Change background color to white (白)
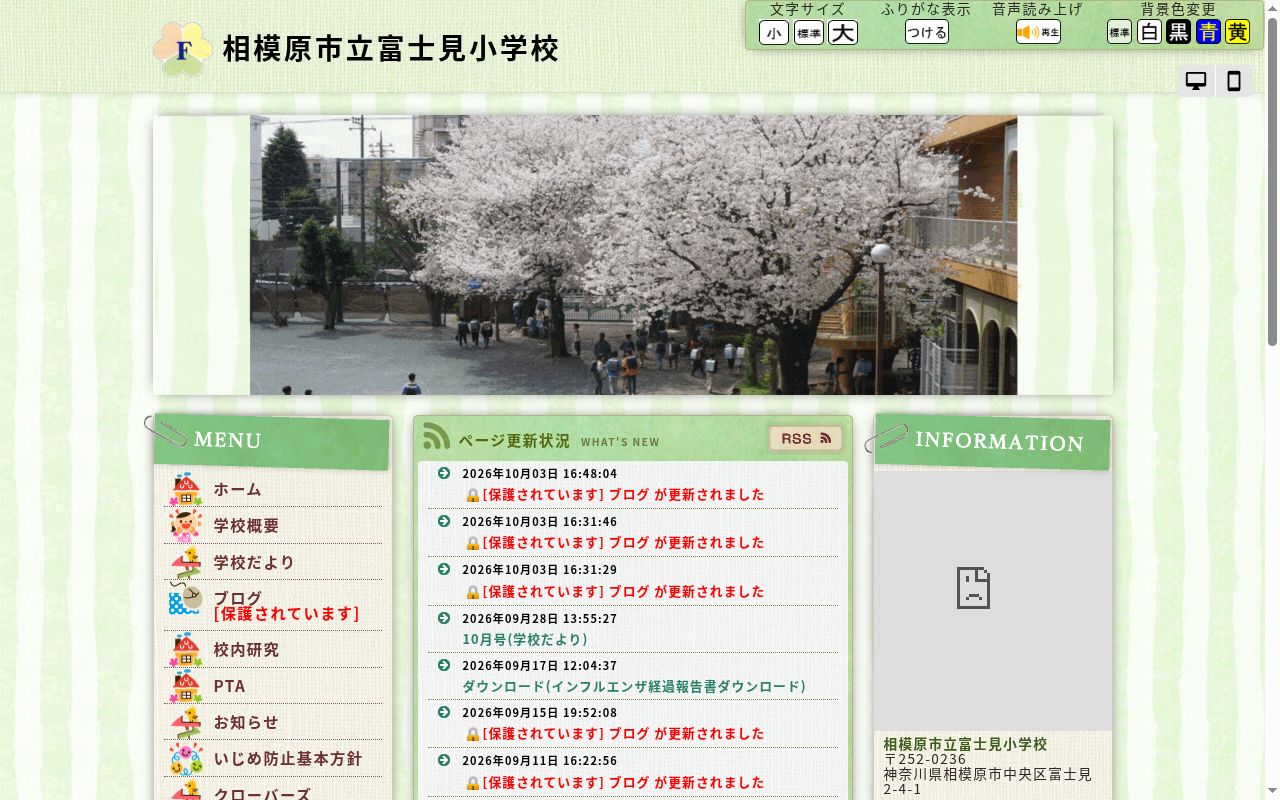 tap(1149, 32)
